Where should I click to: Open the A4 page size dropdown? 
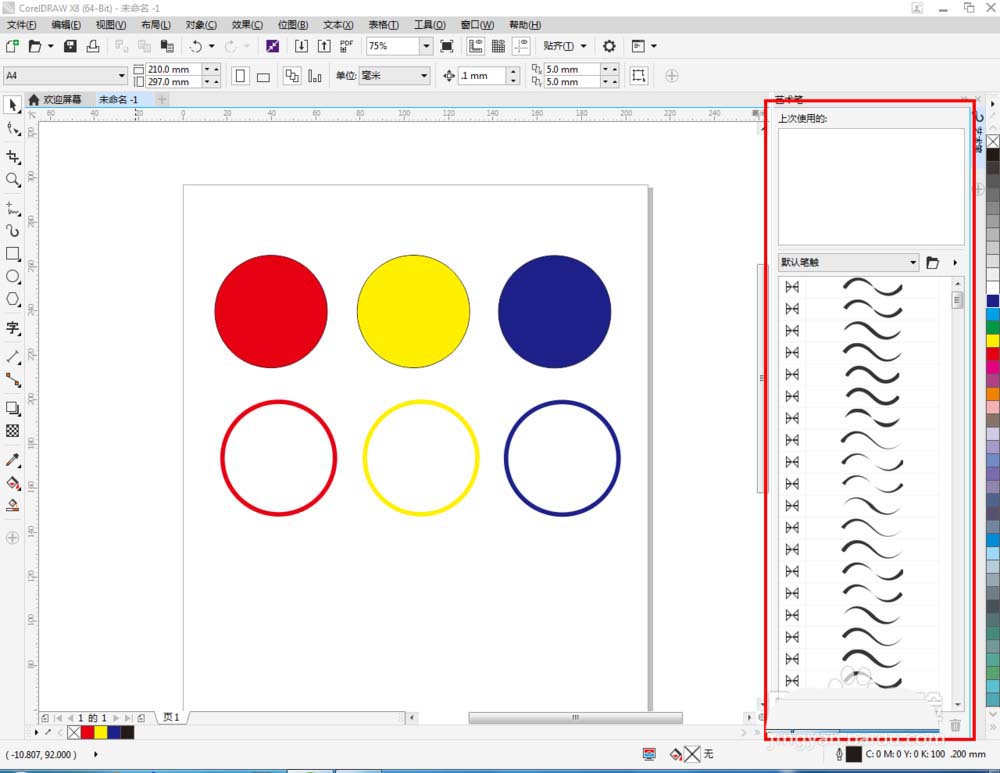tap(121, 76)
